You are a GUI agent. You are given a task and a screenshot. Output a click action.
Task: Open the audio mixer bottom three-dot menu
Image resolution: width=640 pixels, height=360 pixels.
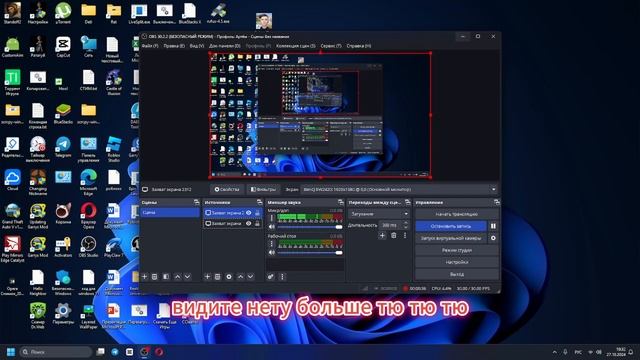(x=282, y=276)
